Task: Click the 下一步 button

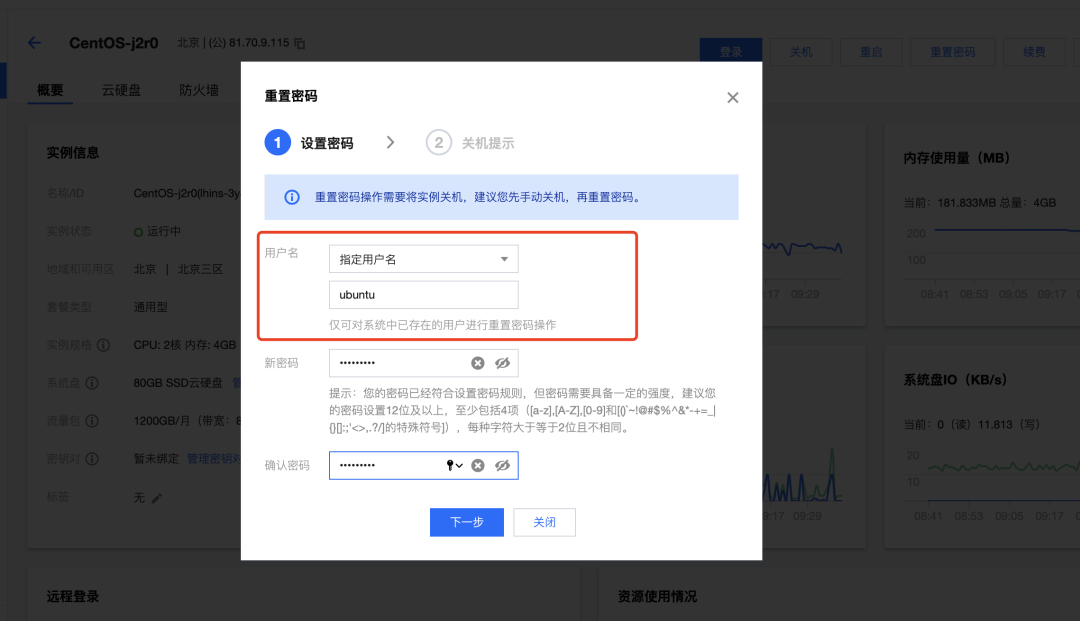Action: (467, 522)
